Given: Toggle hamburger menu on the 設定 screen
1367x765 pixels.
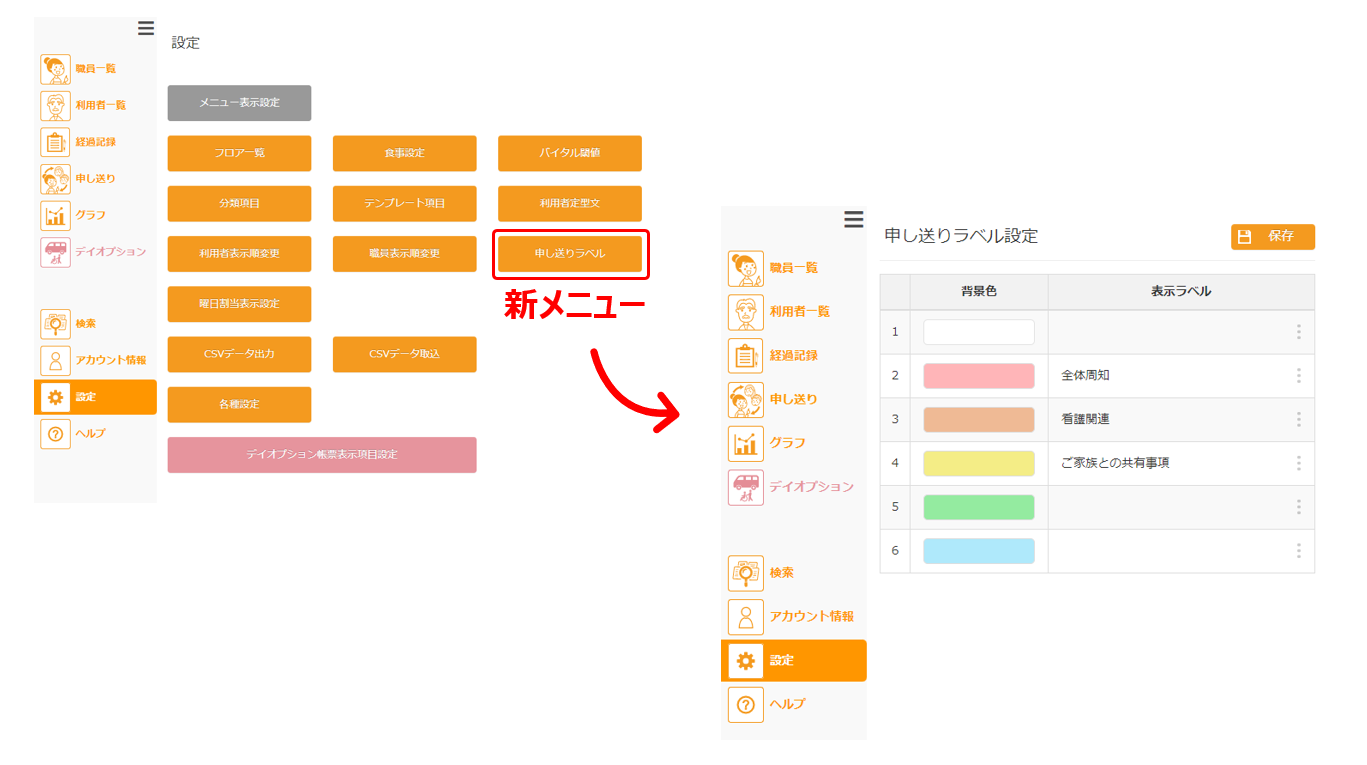Looking at the screenshot, I should [x=146, y=28].
